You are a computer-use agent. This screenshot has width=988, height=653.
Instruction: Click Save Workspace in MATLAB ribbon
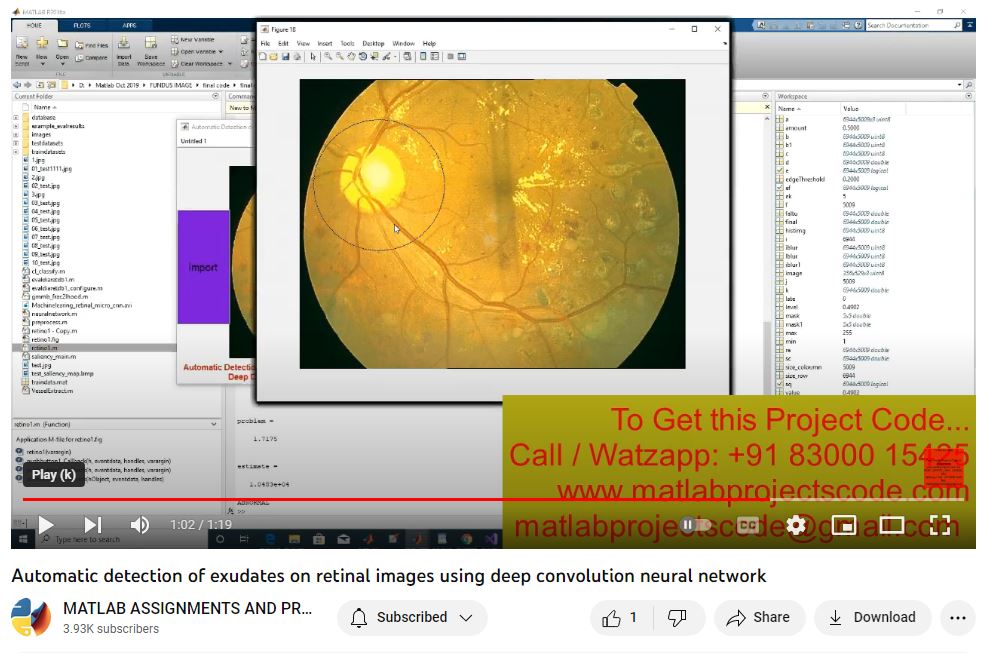(x=151, y=50)
